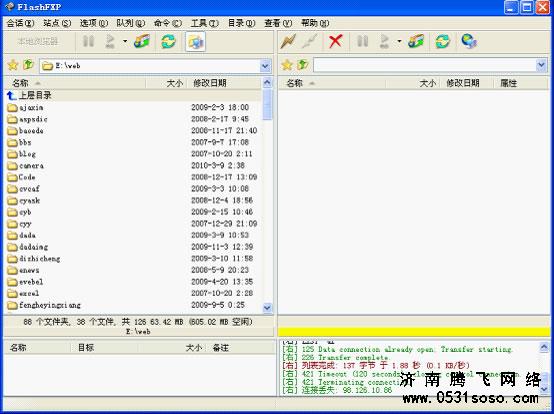Open the 队列 menu
554x414 pixels.
pos(130,23)
